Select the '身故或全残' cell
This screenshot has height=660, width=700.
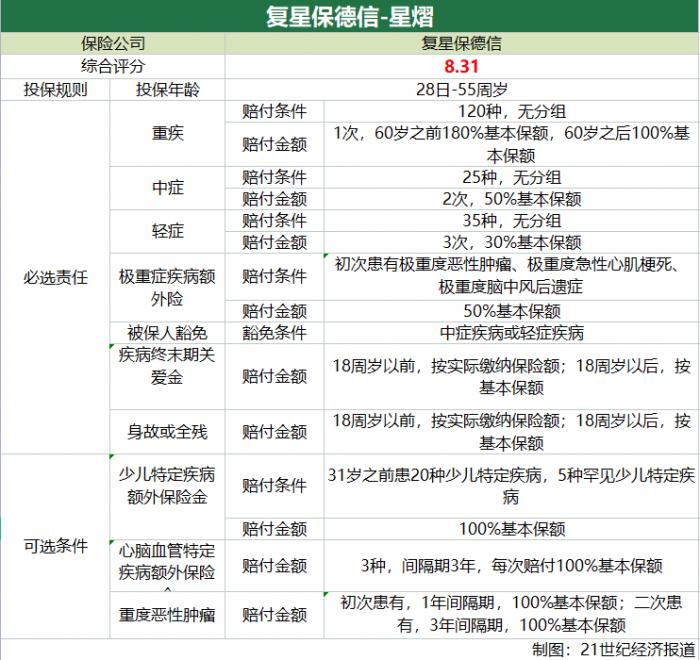tap(167, 432)
